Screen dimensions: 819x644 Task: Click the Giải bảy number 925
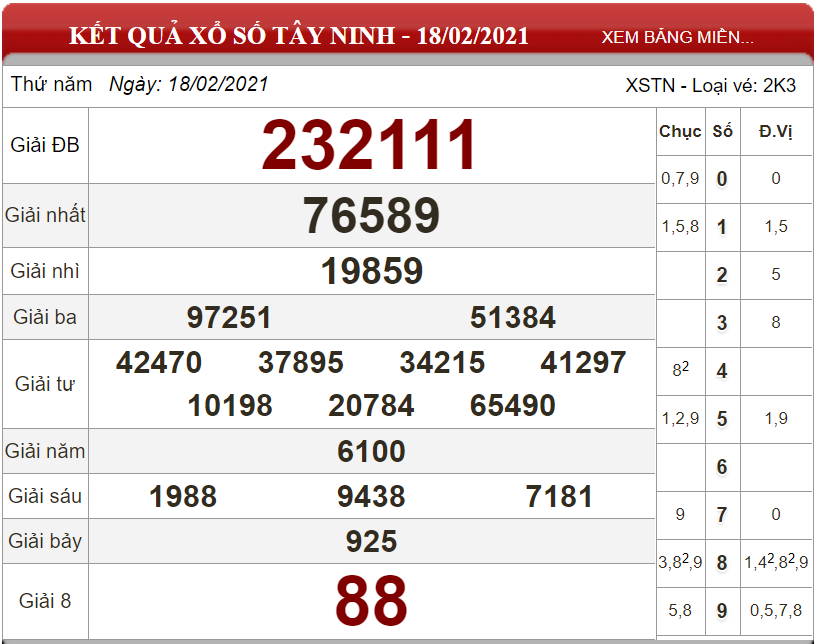[x=371, y=541]
